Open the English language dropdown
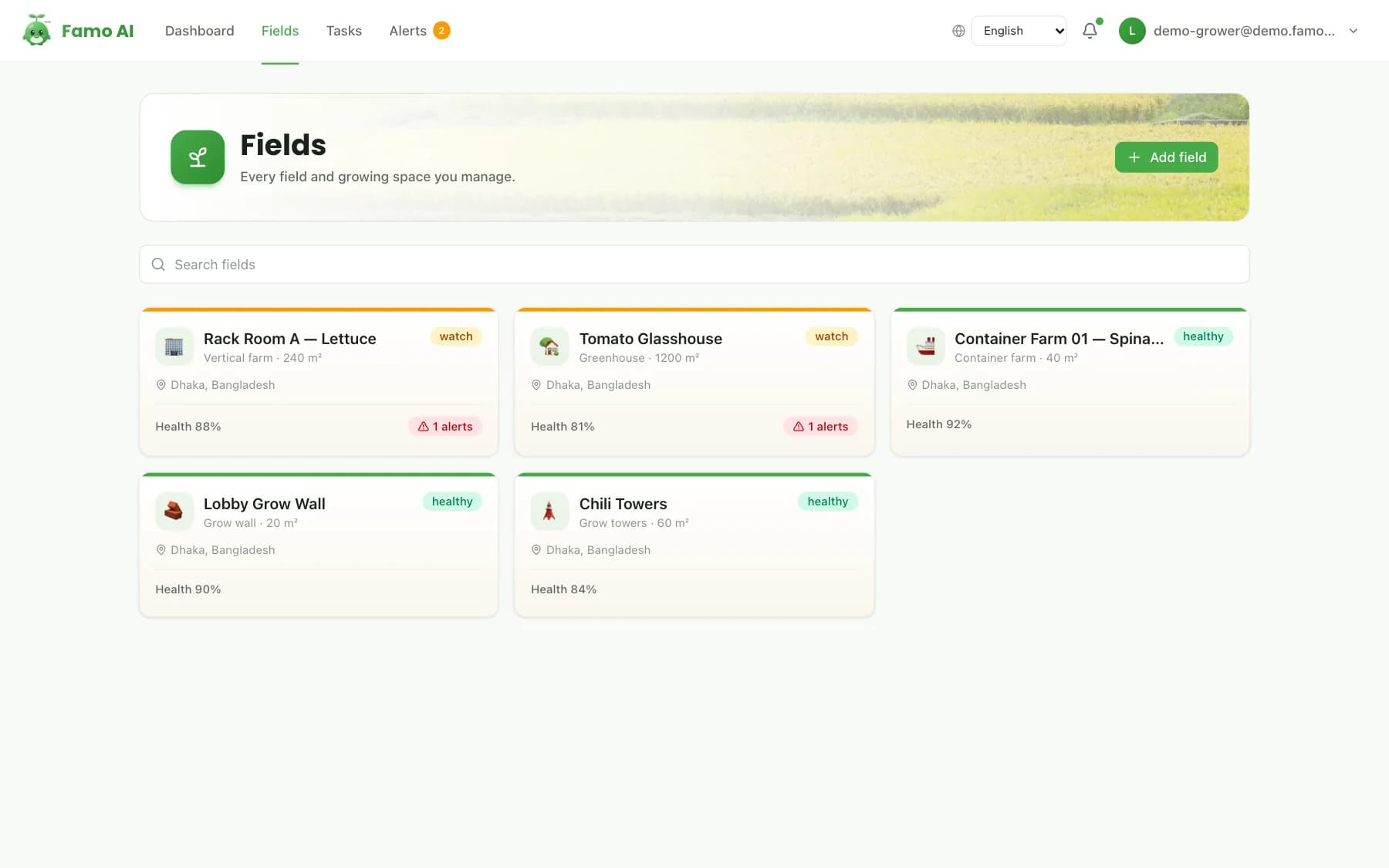 pos(1019,31)
